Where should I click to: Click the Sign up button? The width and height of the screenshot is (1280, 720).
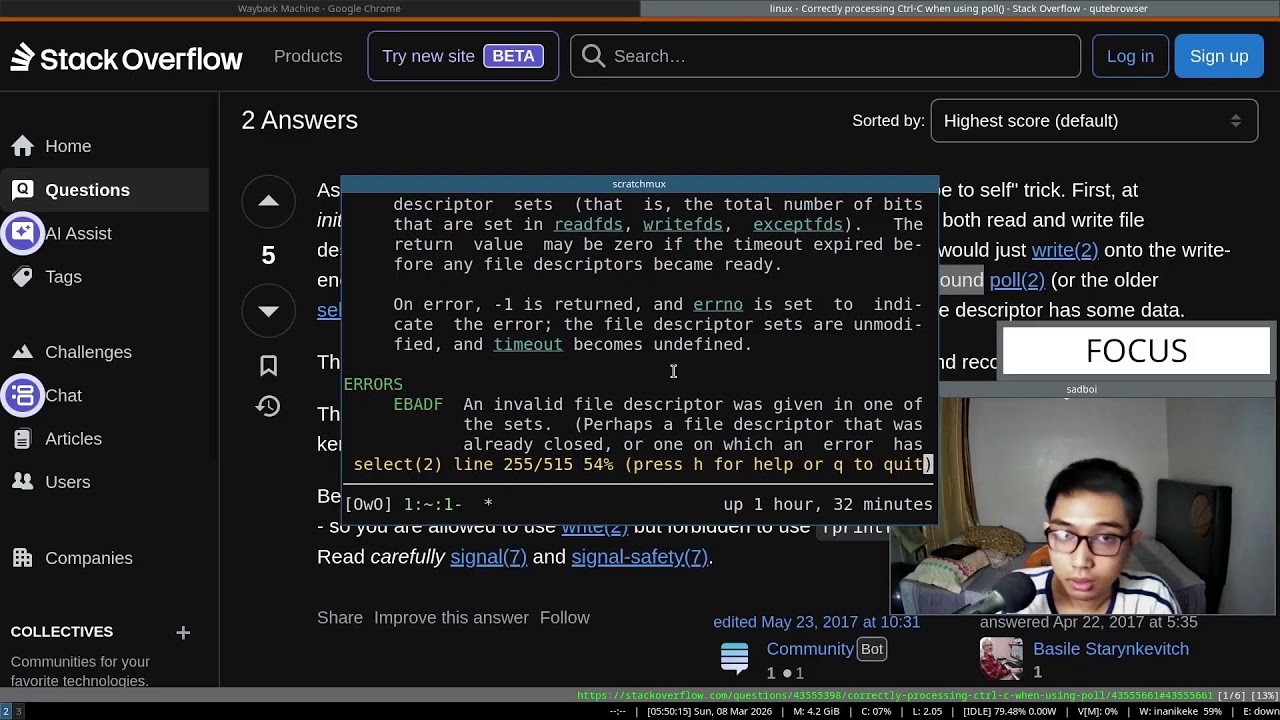(1219, 56)
